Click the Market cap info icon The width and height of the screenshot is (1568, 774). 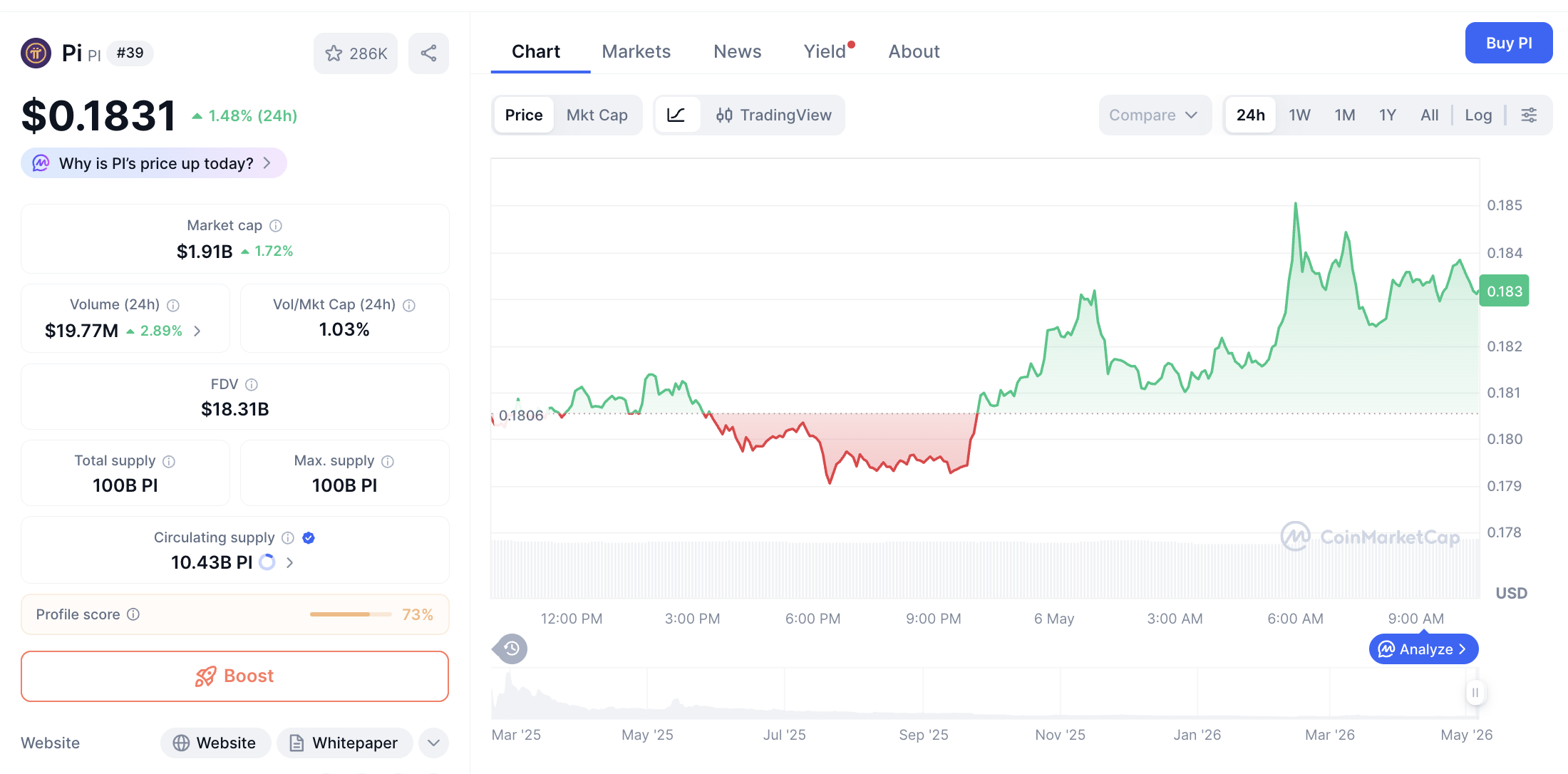pos(276,226)
